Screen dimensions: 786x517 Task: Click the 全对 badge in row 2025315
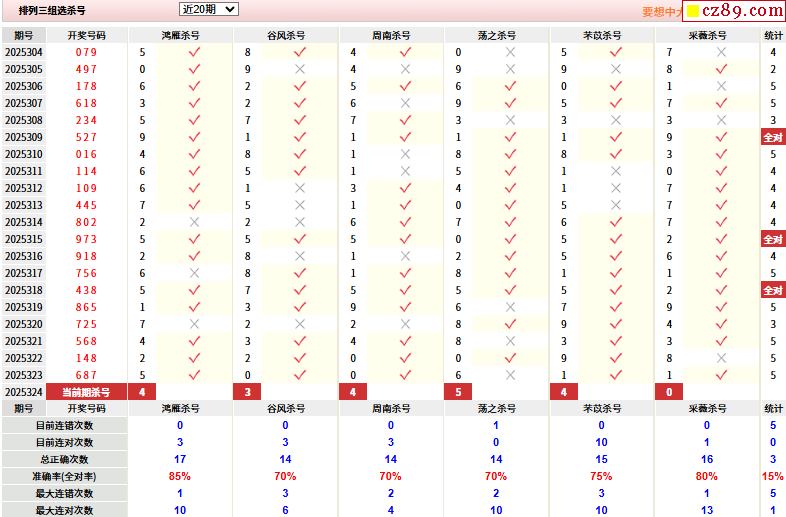[773, 239]
